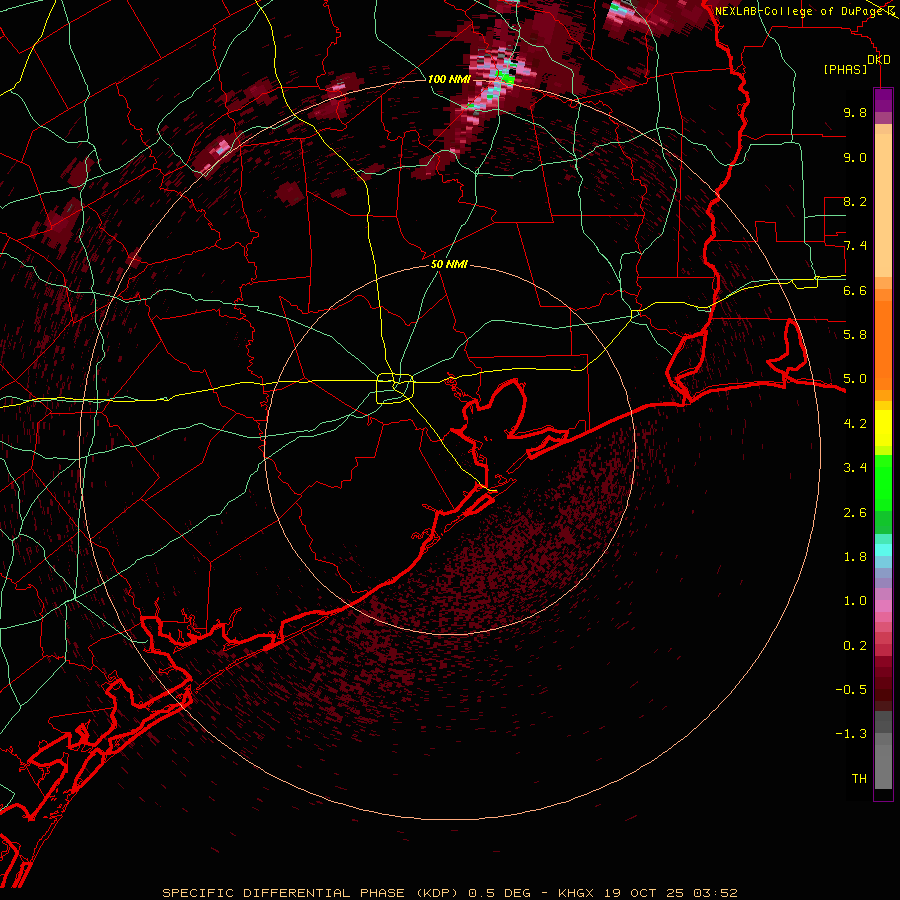Click the 19 OCT 25 03:52 timestamp
This screenshot has height=900, width=900.
pos(670,893)
